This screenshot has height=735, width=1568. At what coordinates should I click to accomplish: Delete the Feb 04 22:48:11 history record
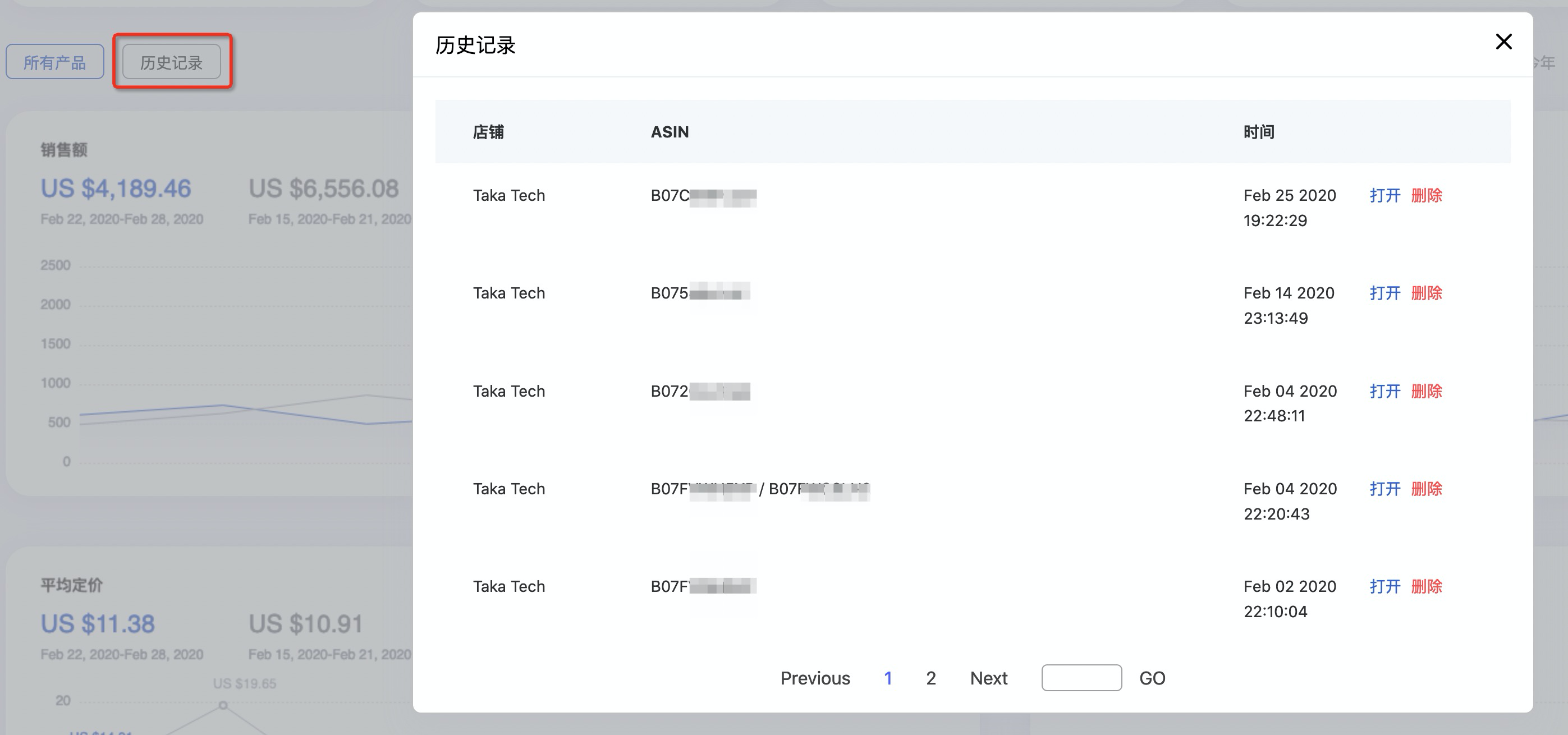pyautogui.click(x=1426, y=391)
